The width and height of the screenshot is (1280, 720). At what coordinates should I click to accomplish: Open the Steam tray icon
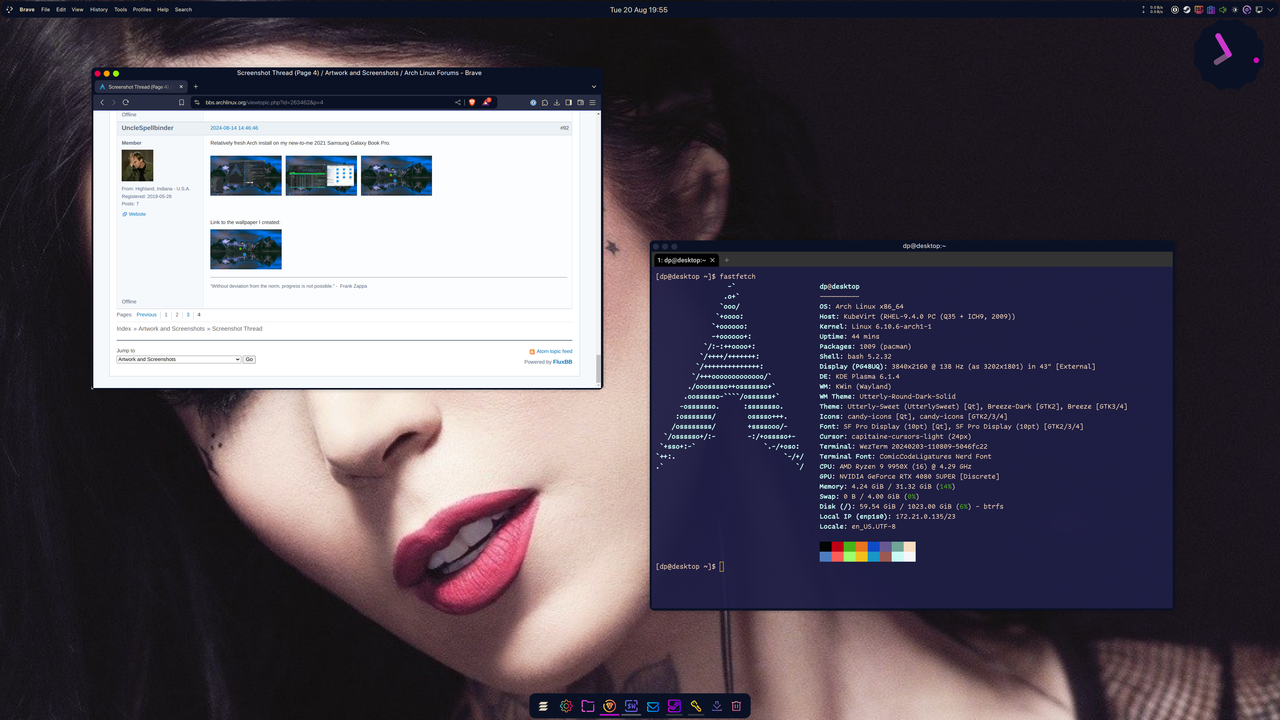(1187, 10)
